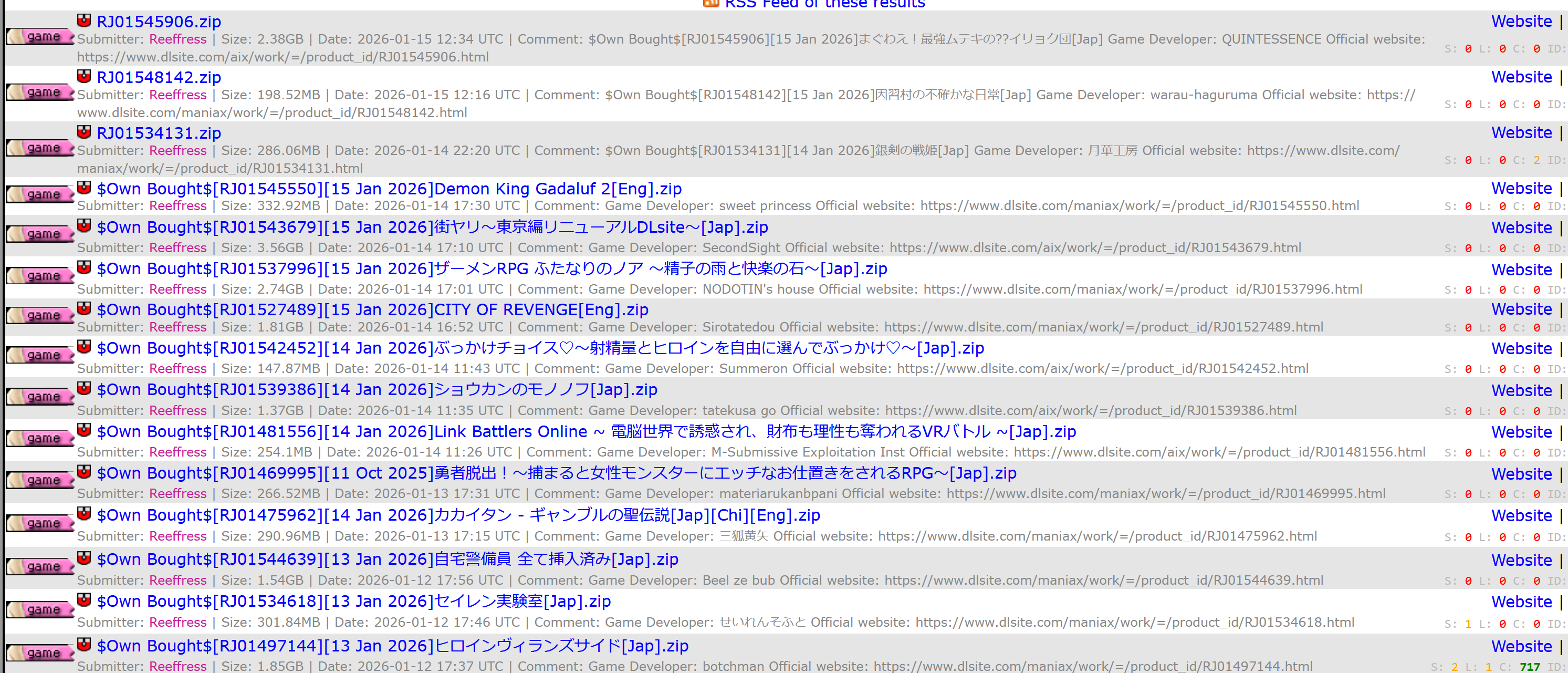Image resolution: width=1568 pixels, height=673 pixels.
Task: Click Reeffress submitter on RJ01539386 row
Action: pyautogui.click(x=177, y=410)
